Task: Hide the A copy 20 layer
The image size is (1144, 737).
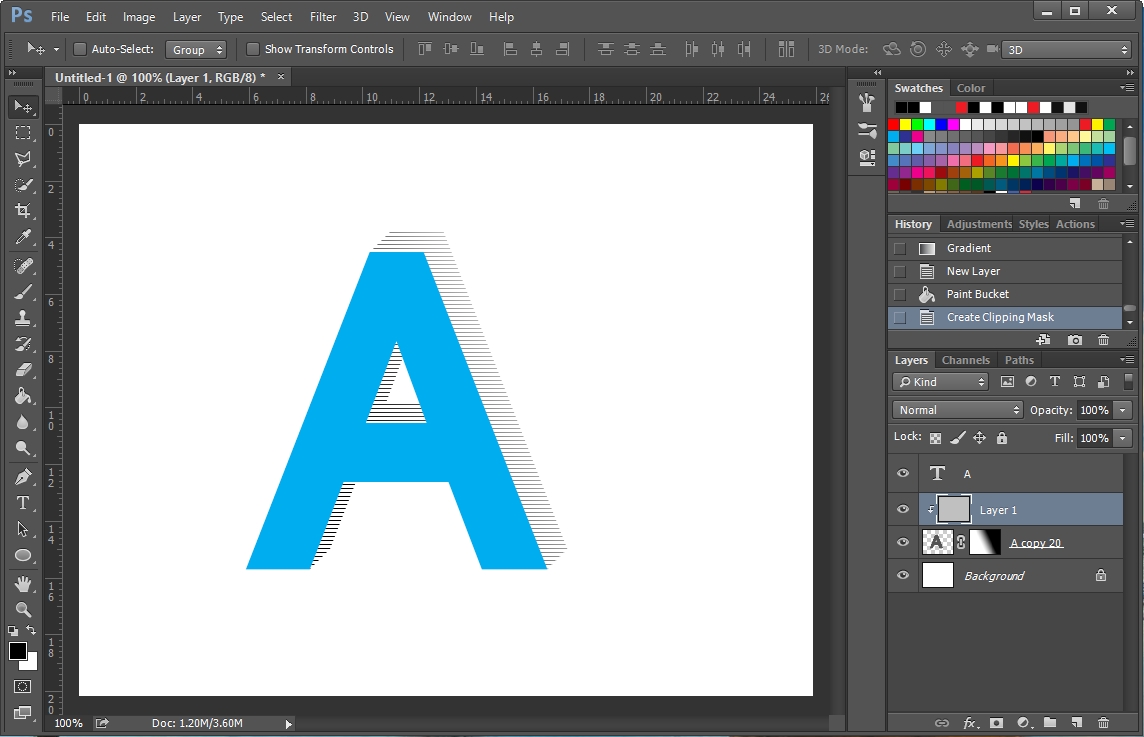Action: pyautogui.click(x=903, y=542)
